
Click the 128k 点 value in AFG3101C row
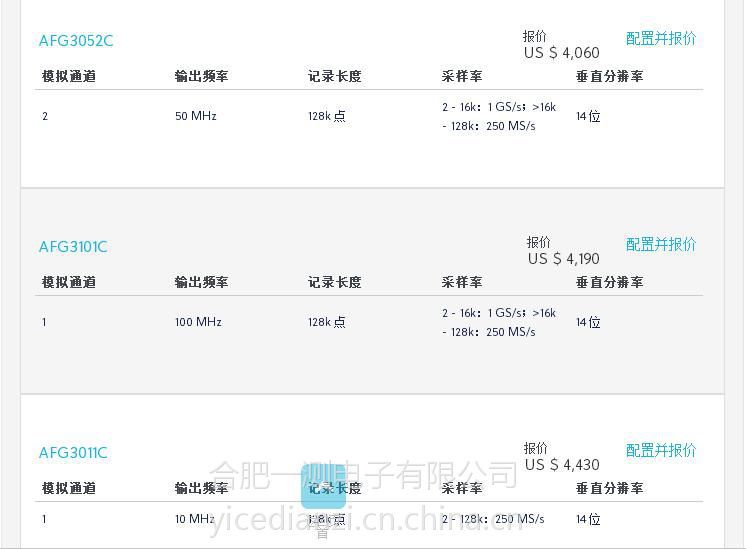tap(327, 322)
